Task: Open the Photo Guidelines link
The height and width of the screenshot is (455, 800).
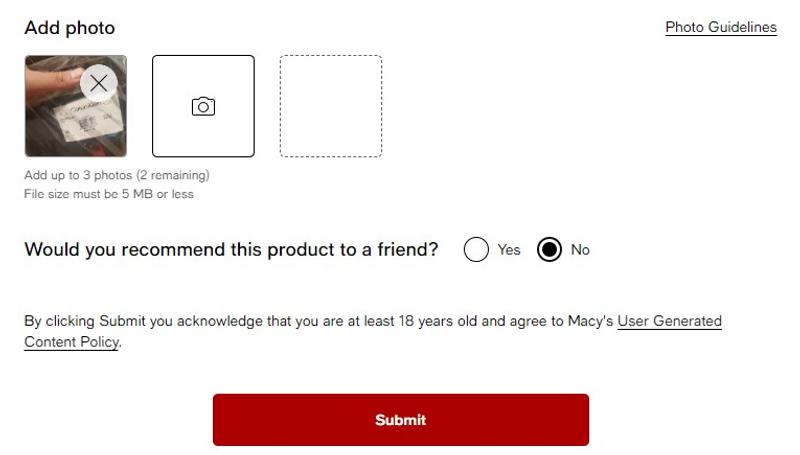Action: (x=720, y=28)
